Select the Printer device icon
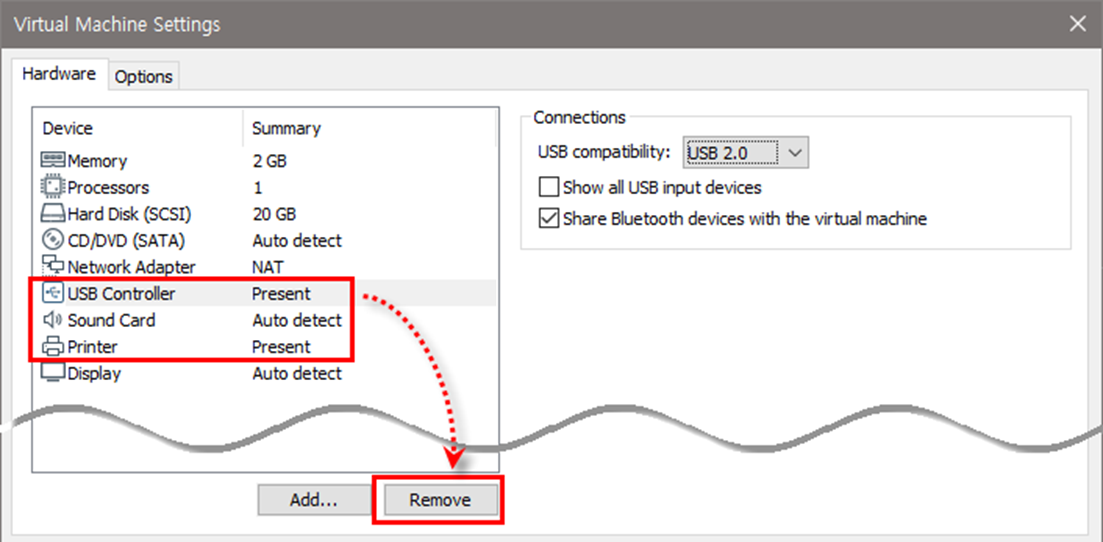Image resolution: width=1103 pixels, height=542 pixels. [x=52, y=347]
